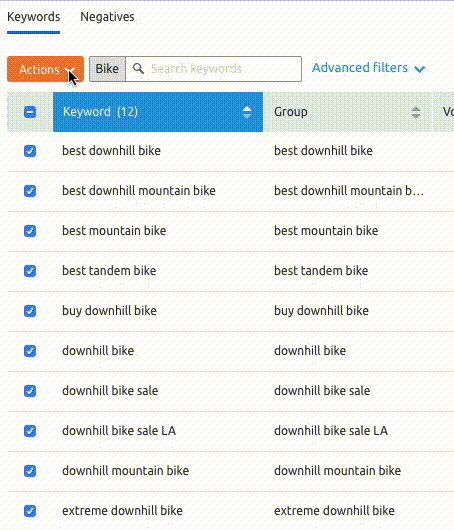Screen dimensions: 454x530
Task: Open 'best downhill mountain bike' keyword
Action: (x=139, y=191)
